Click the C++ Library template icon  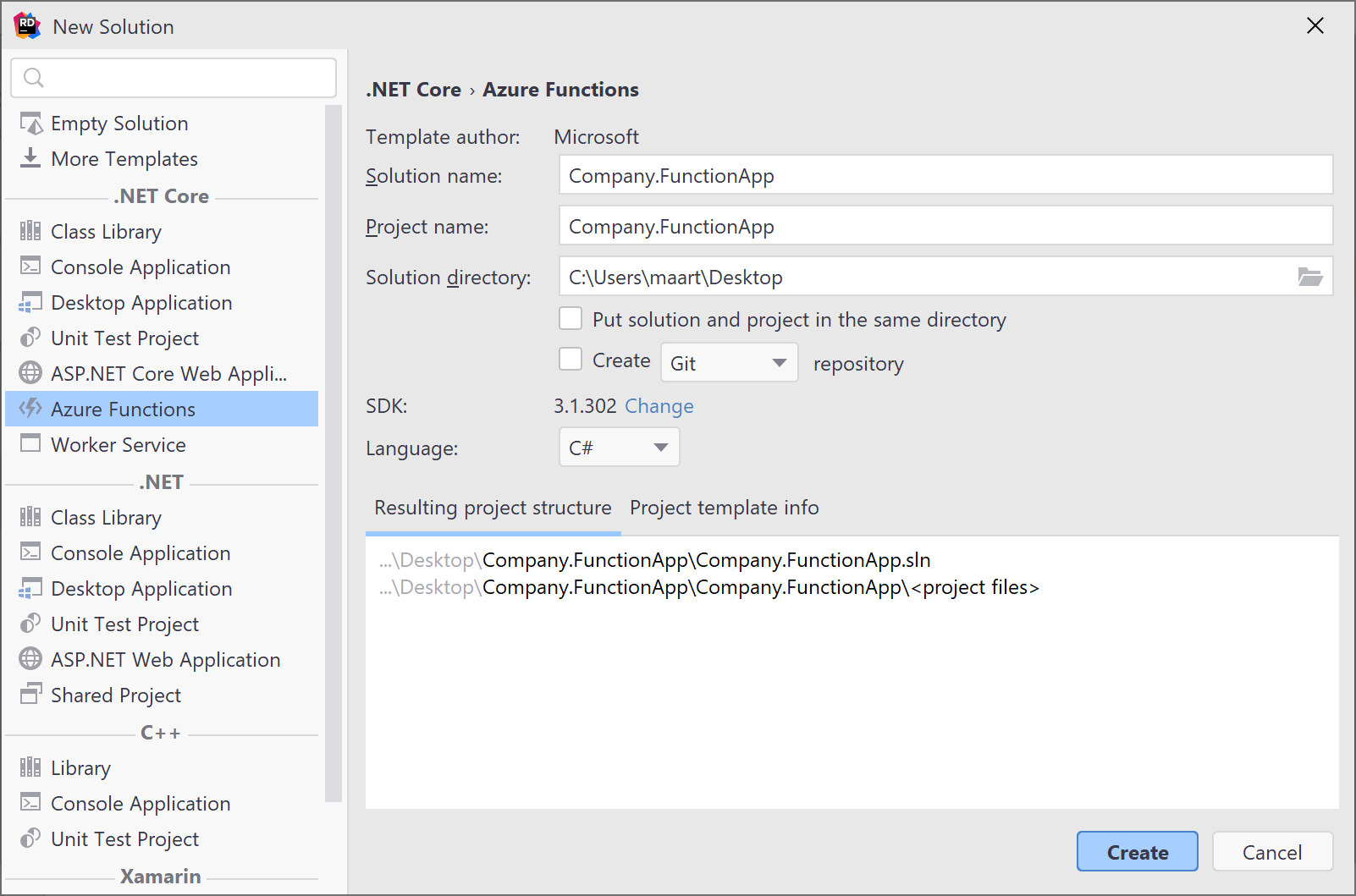(30, 767)
